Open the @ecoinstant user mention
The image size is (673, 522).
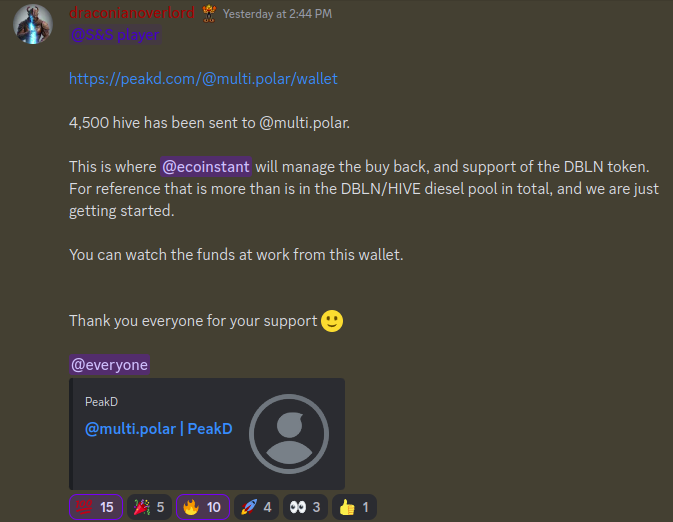(x=206, y=167)
